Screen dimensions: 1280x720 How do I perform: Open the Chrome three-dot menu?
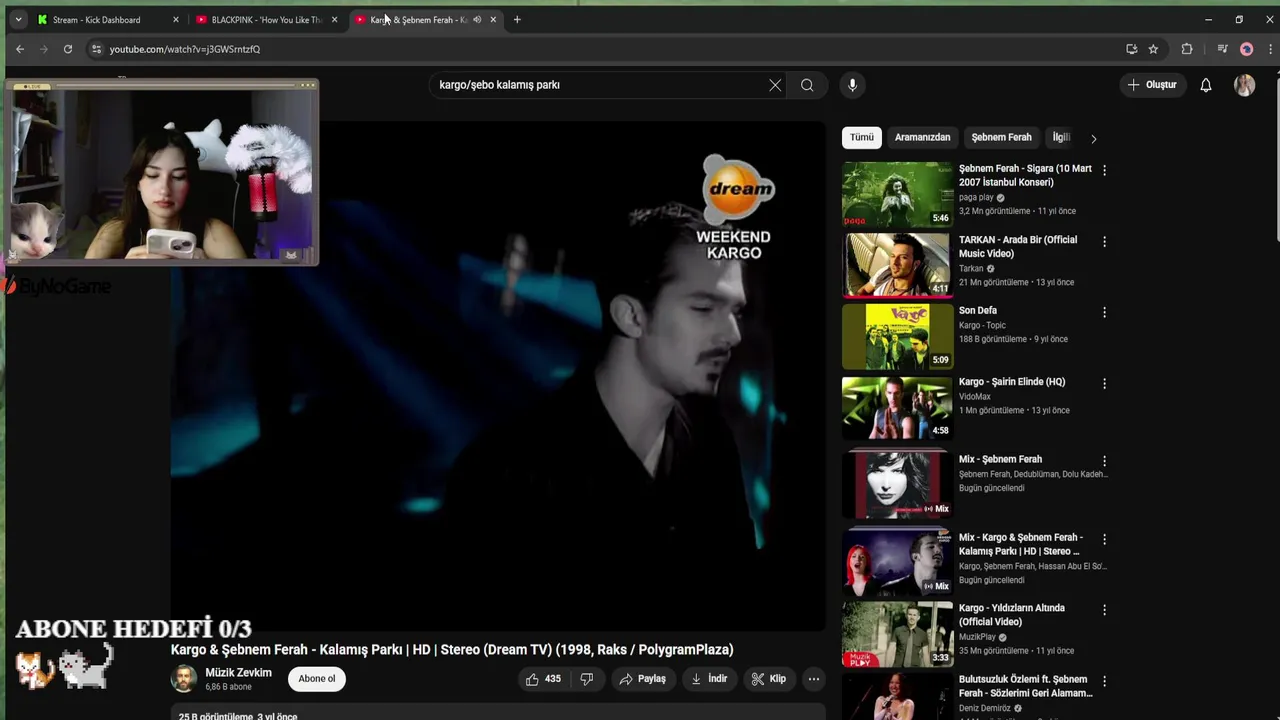coord(1270,49)
